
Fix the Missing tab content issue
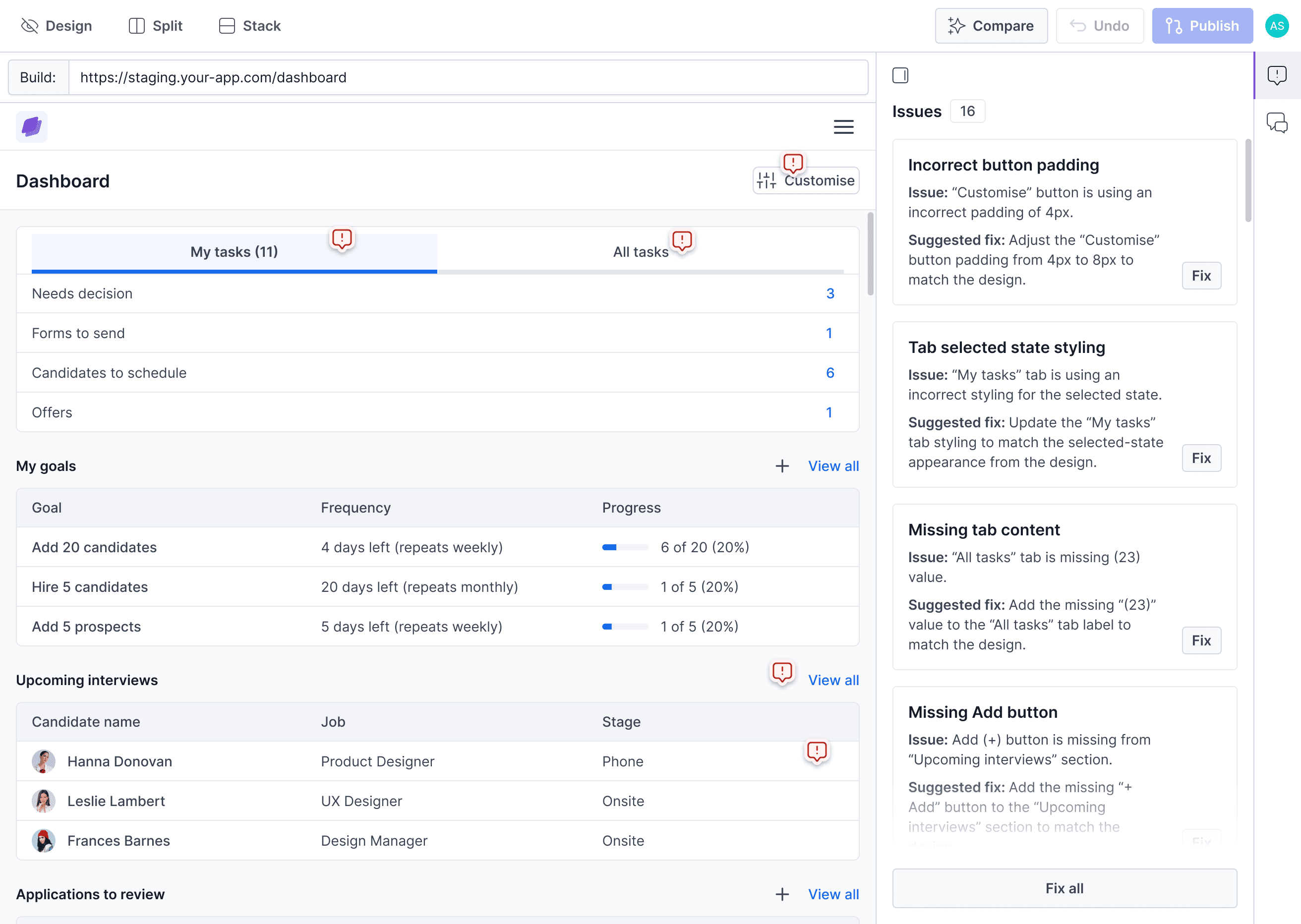pos(1201,640)
